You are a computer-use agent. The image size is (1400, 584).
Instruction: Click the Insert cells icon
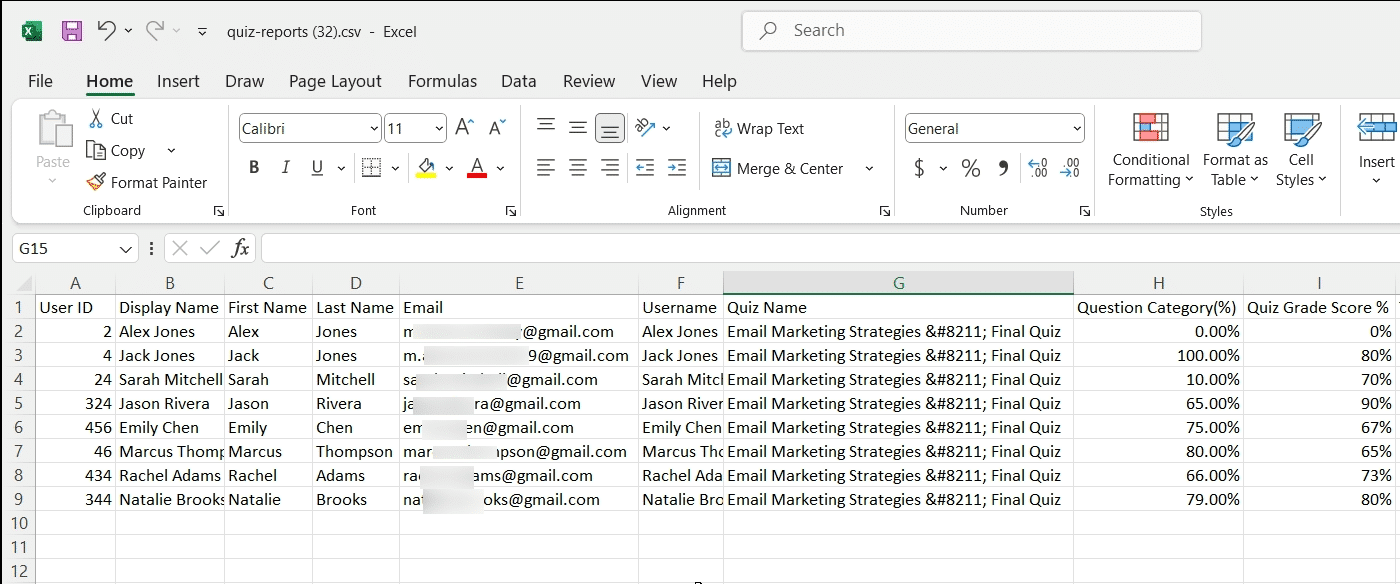(x=1377, y=128)
